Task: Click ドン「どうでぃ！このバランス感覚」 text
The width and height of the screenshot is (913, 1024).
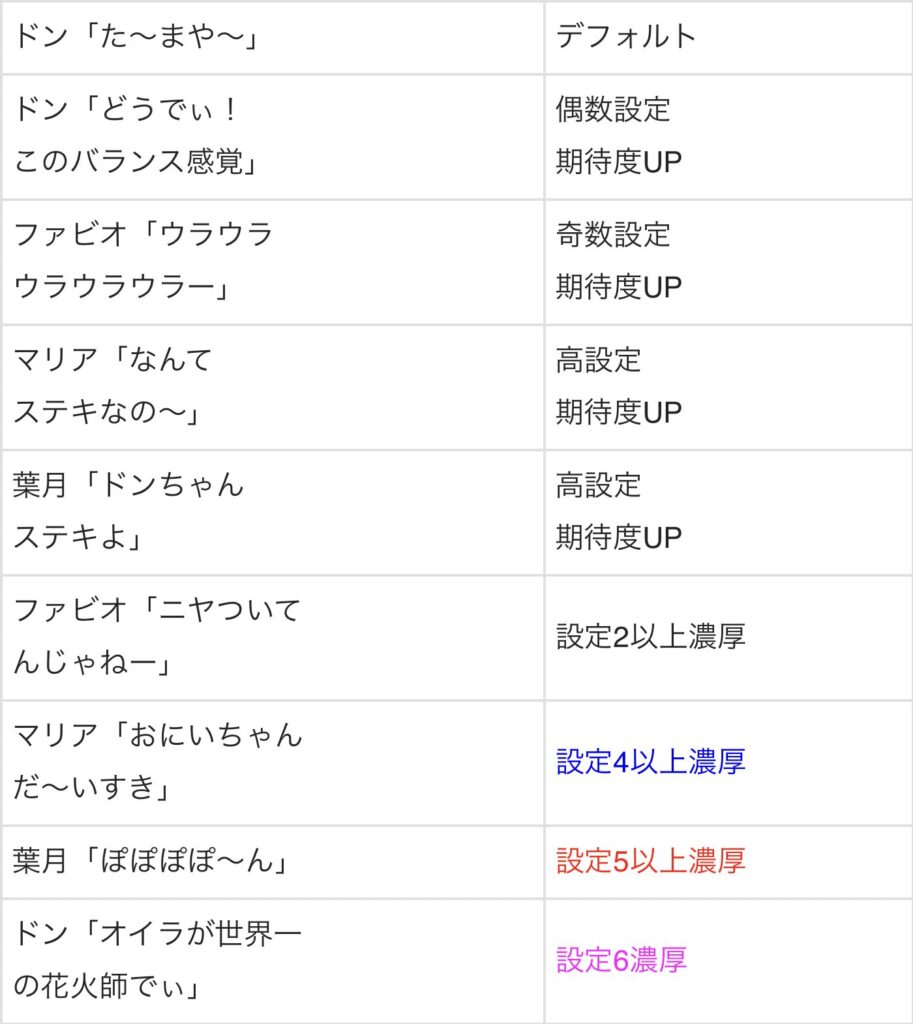Action: pyautogui.click(x=135, y=136)
